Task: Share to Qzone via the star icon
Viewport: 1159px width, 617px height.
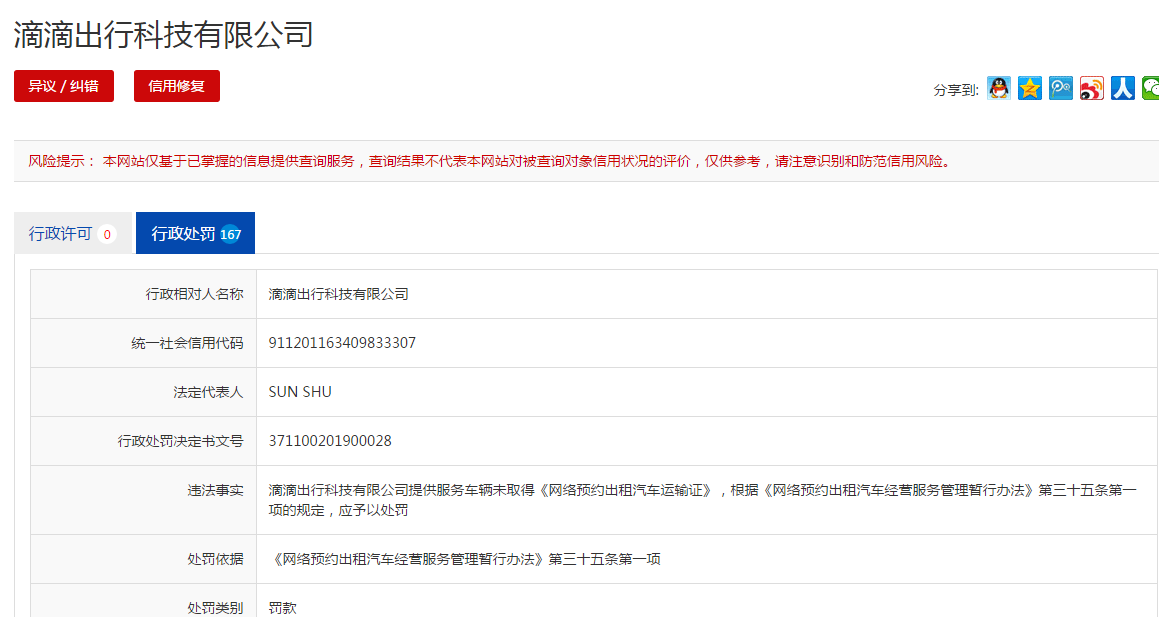Action: 1029,88
